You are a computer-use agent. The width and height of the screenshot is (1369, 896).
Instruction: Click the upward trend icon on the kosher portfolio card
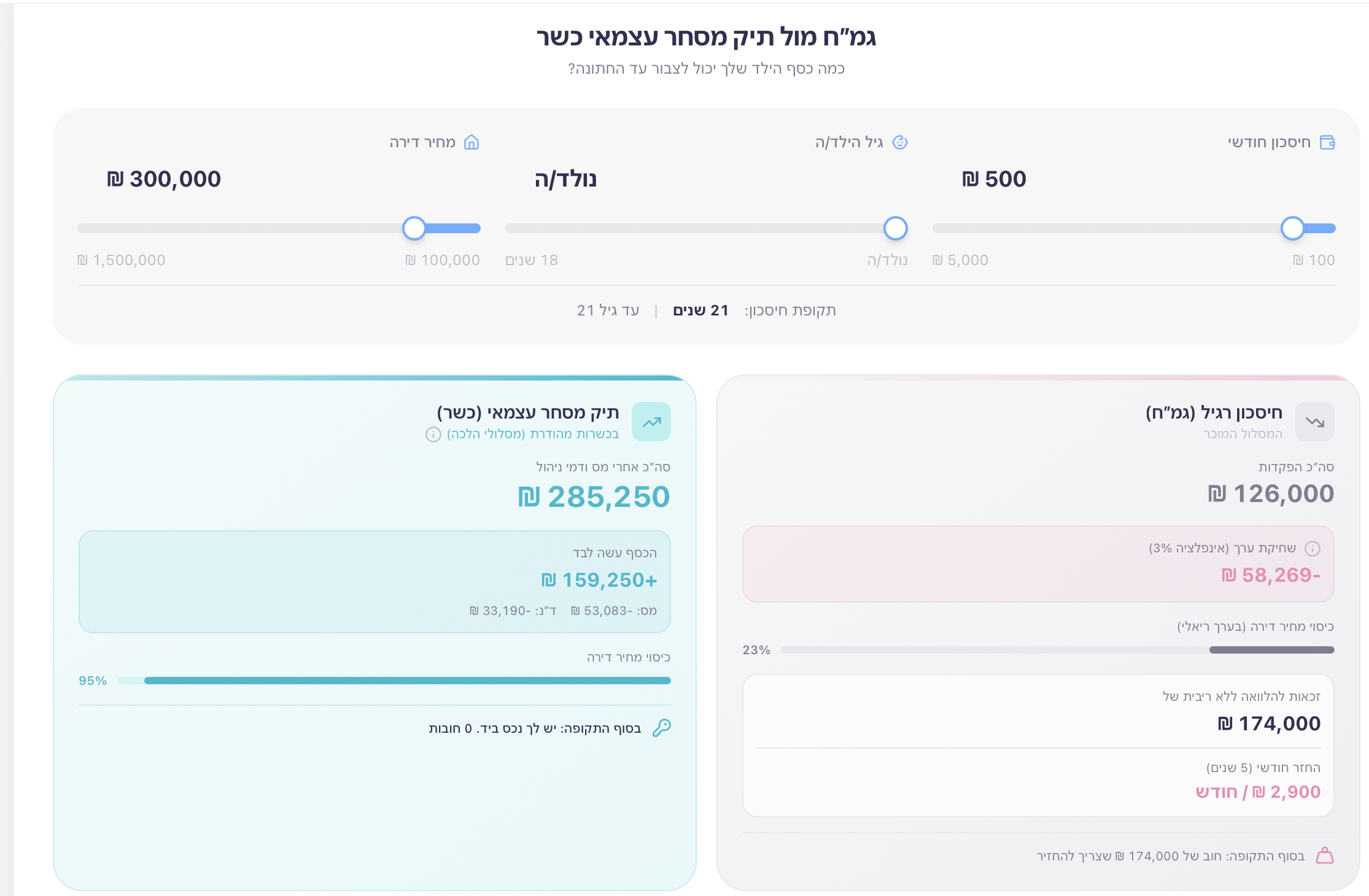pyautogui.click(x=652, y=422)
